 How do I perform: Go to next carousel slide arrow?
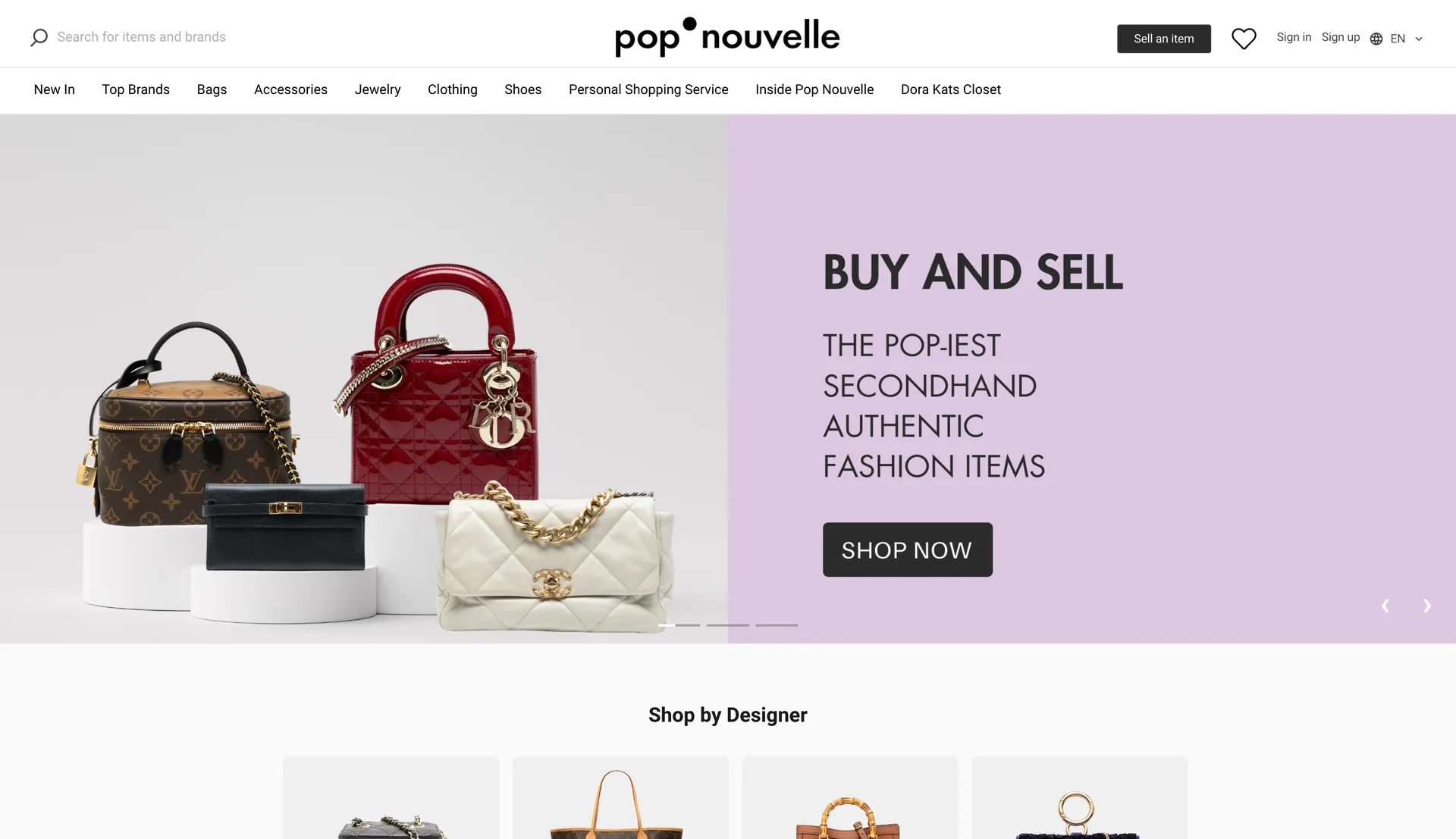(1427, 606)
